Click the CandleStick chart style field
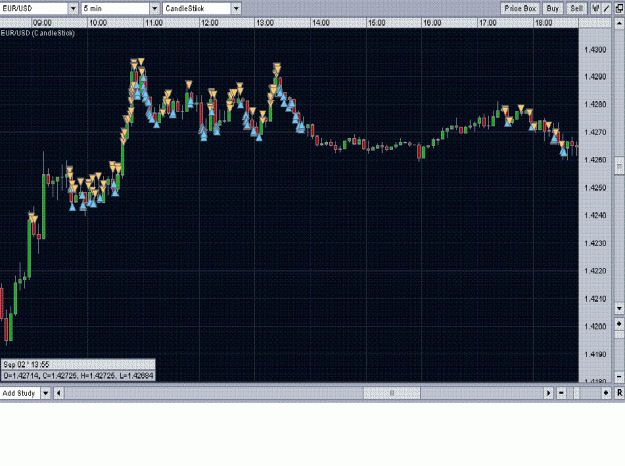The image size is (625, 466). [197, 8]
